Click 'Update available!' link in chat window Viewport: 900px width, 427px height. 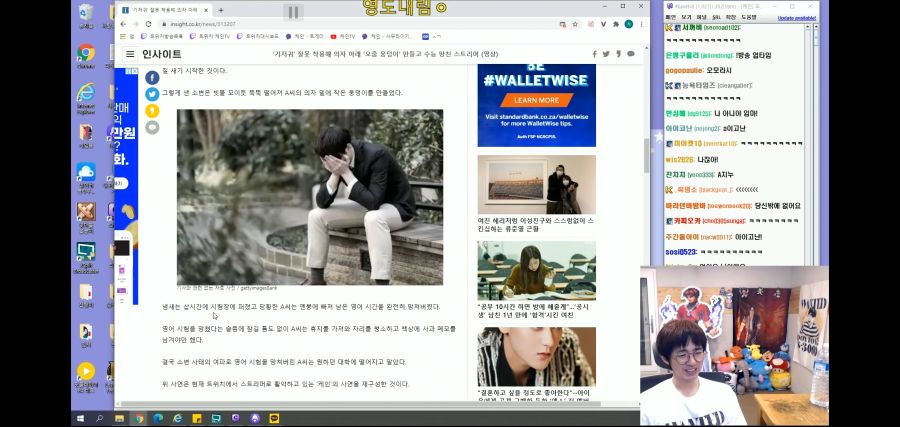[797, 18]
